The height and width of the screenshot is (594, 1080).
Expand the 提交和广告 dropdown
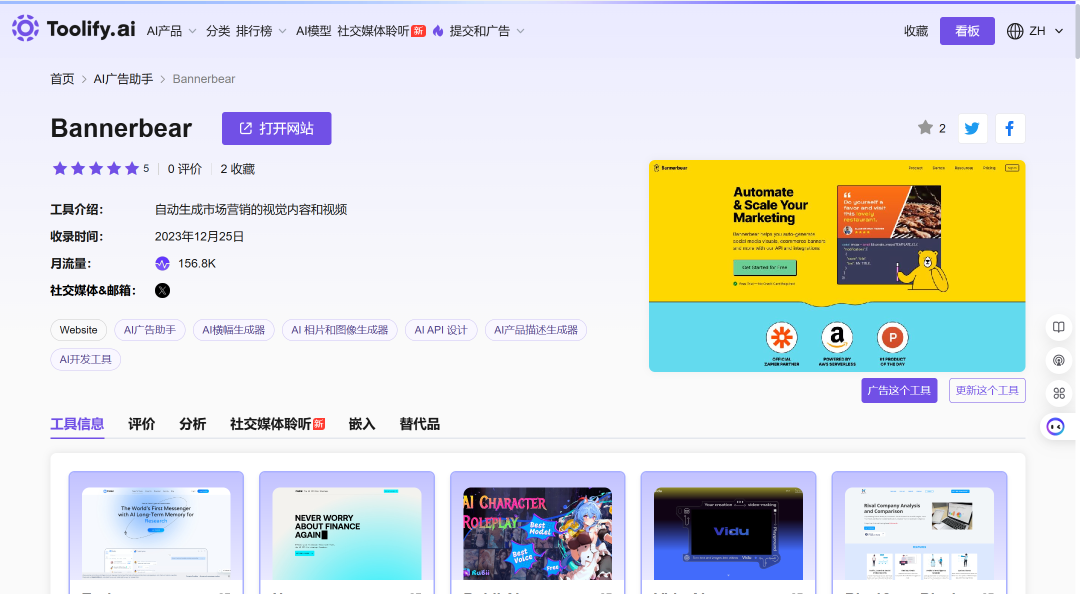click(487, 31)
